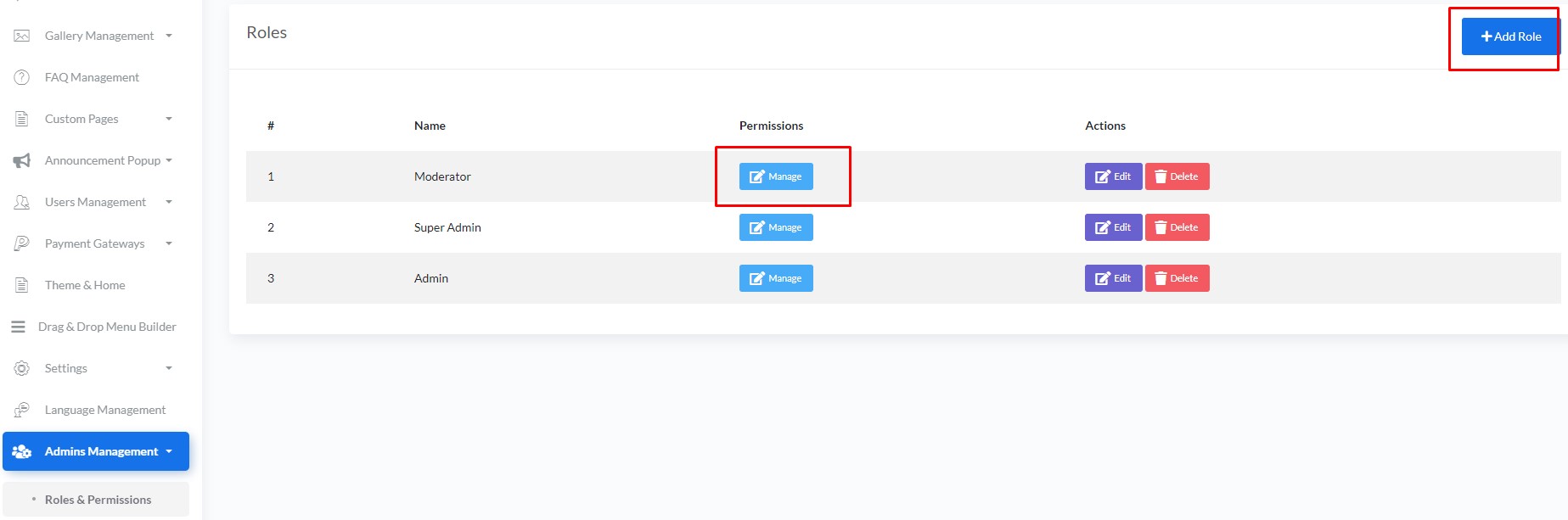Click the Settings gear icon in sidebar
This screenshot has height=520, width=1568.
point(22,368)
